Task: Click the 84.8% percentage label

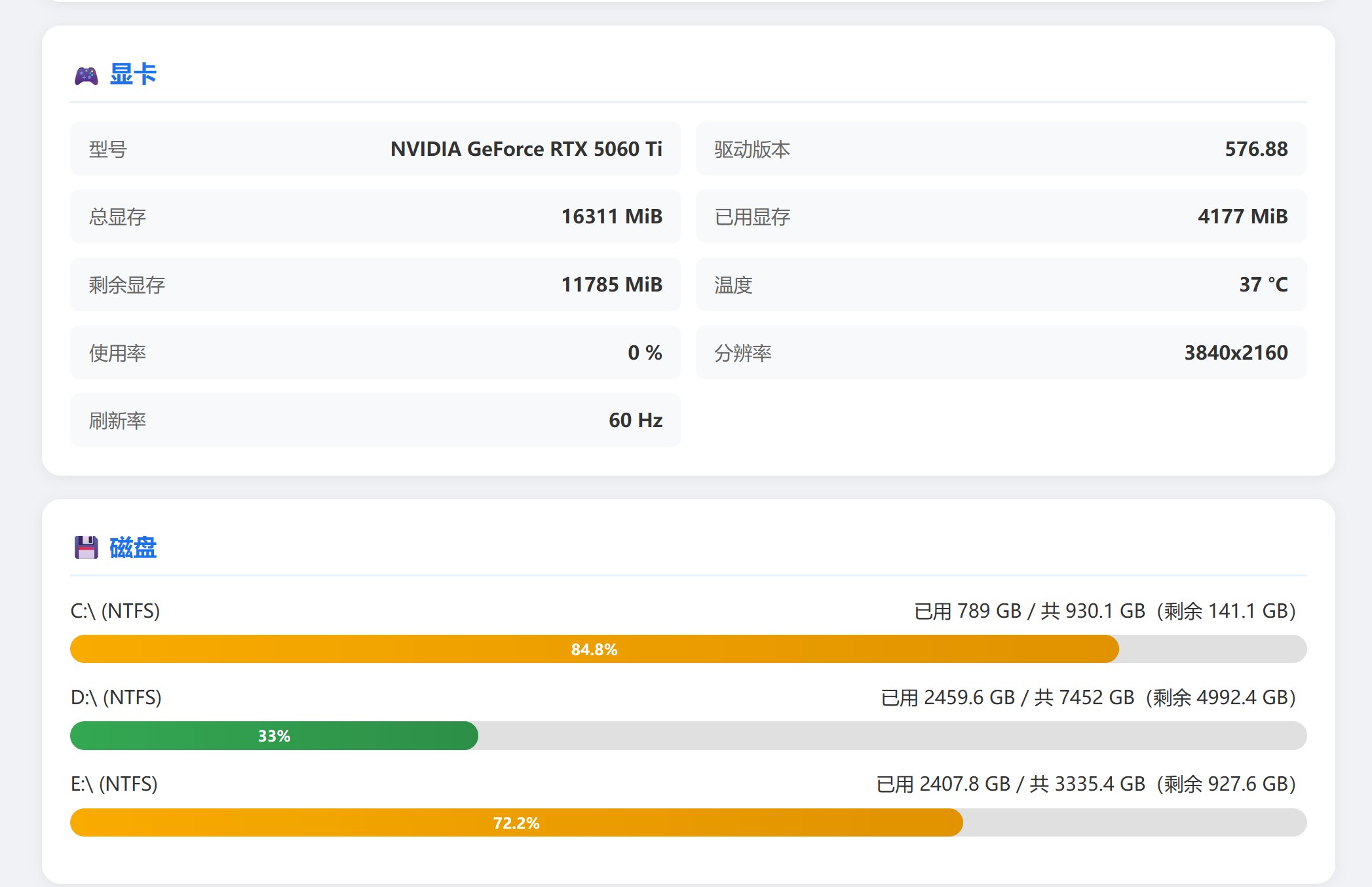Action: [x=594, y=649]
